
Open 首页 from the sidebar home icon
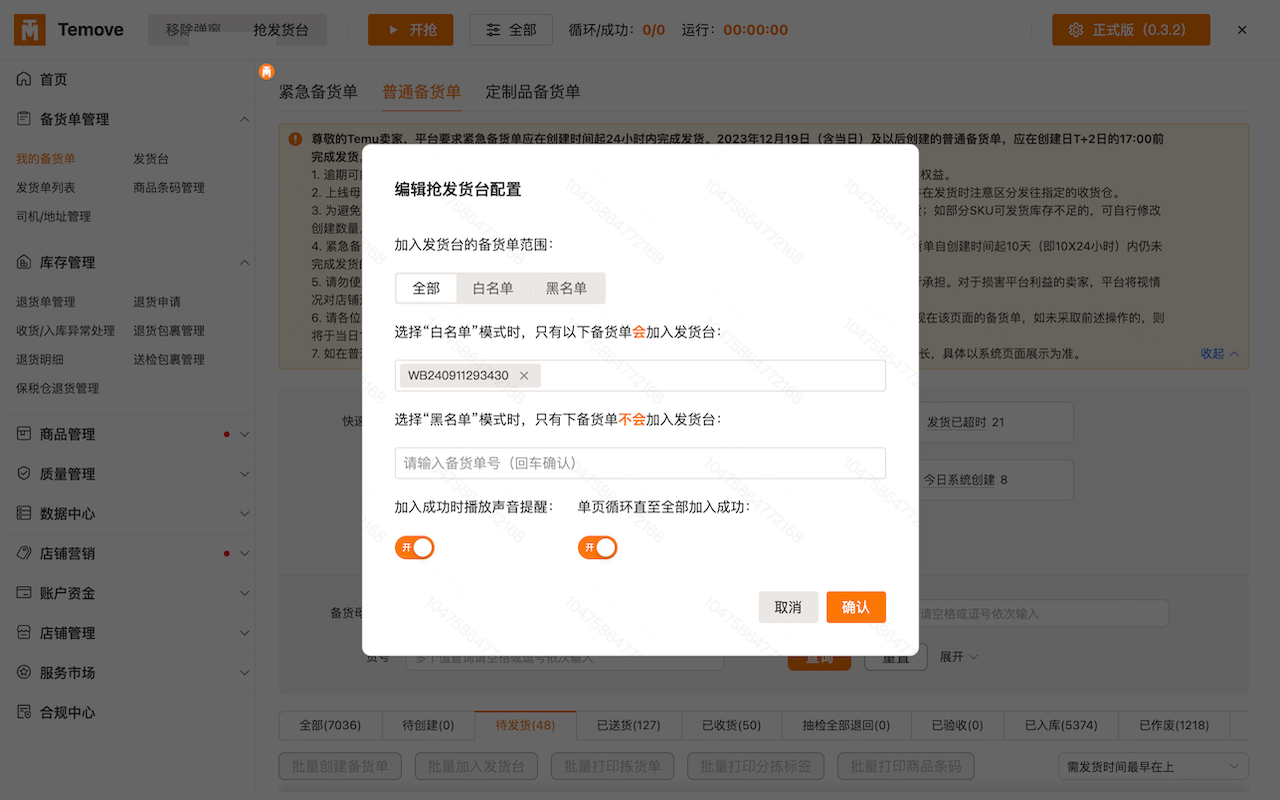click(x=25, y=79)
